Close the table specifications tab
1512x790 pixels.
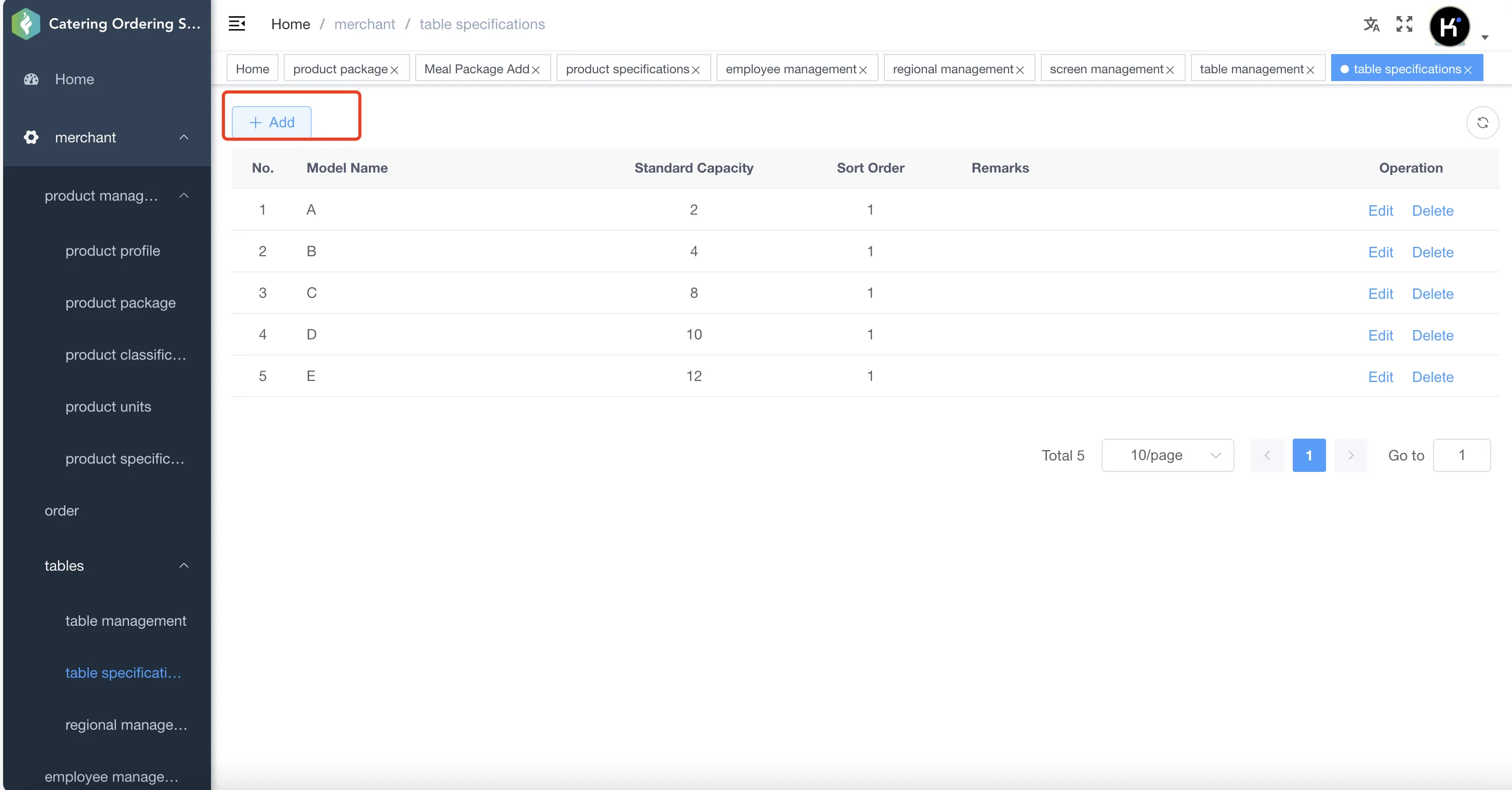[1467, 70]
